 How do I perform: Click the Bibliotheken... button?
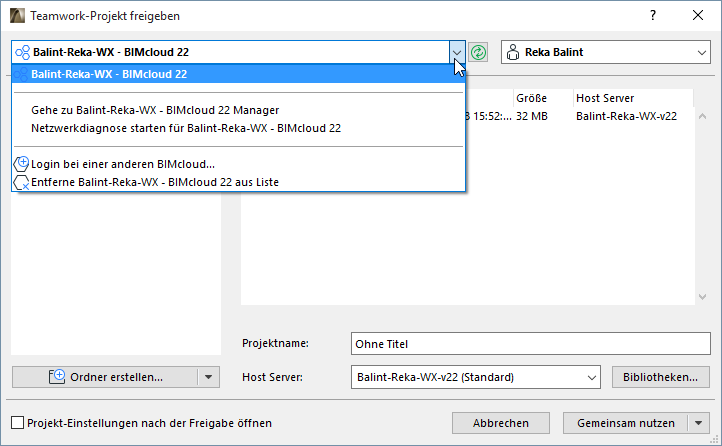click(661, 377)
